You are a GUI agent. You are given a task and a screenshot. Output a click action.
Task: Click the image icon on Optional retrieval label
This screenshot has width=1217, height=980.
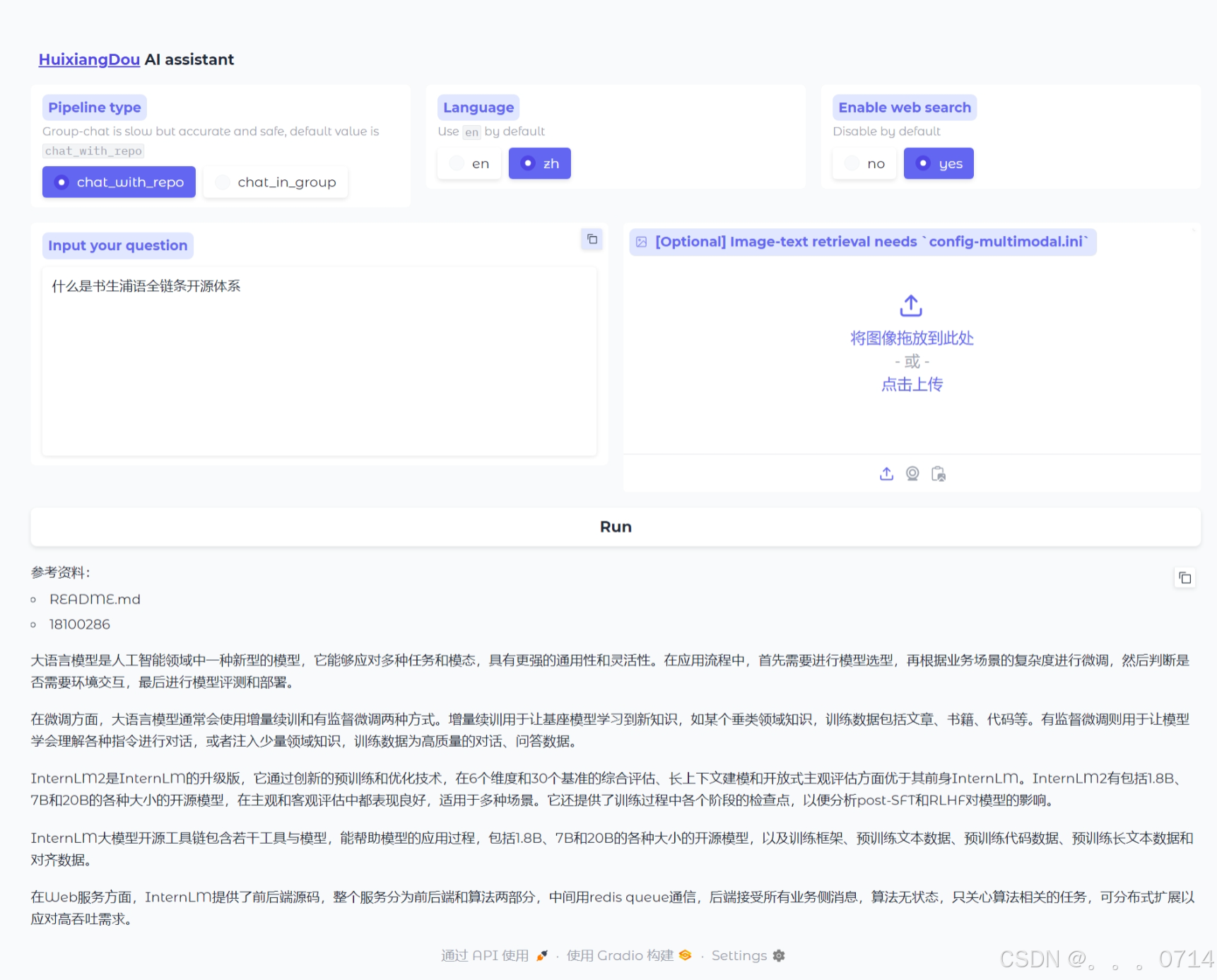pos(641,242)
